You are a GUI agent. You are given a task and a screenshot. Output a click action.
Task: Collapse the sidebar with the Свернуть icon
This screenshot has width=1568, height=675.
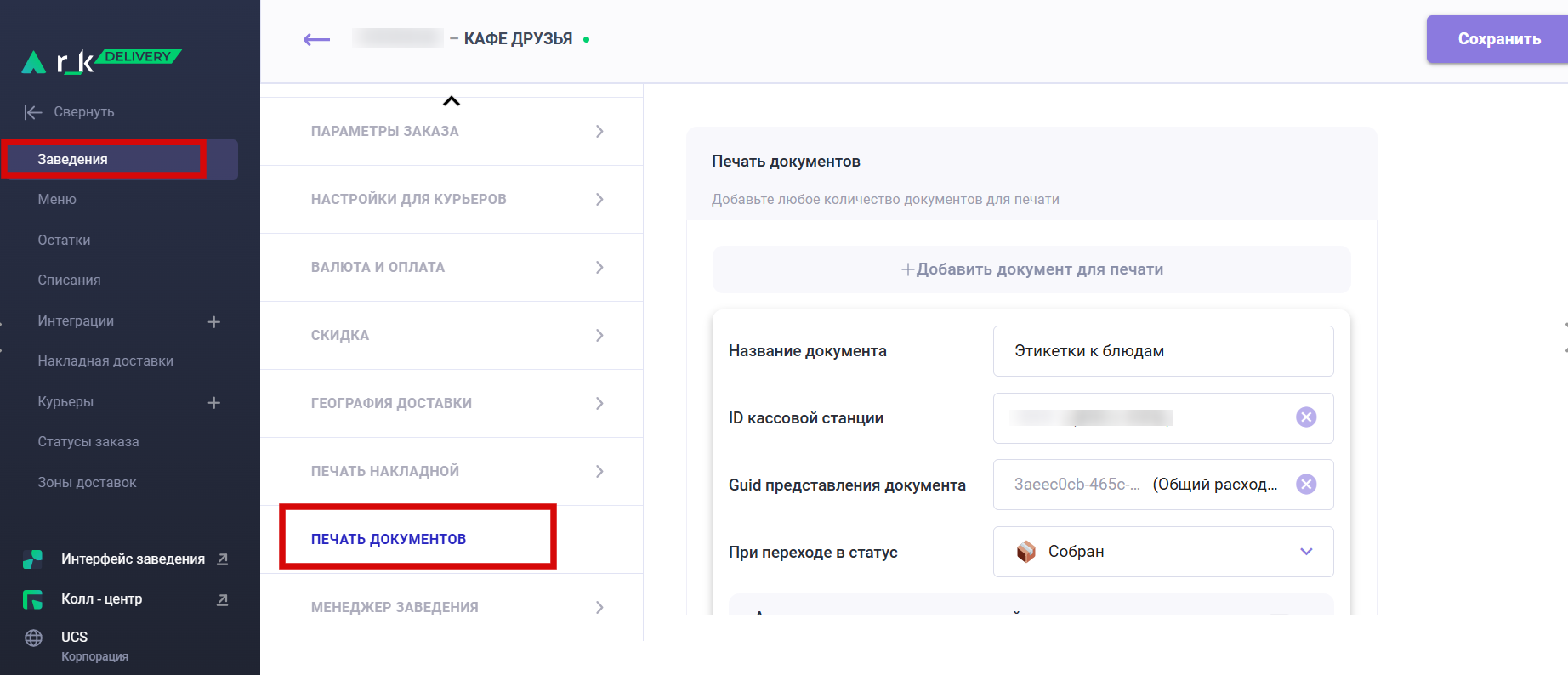coord(33,112)
